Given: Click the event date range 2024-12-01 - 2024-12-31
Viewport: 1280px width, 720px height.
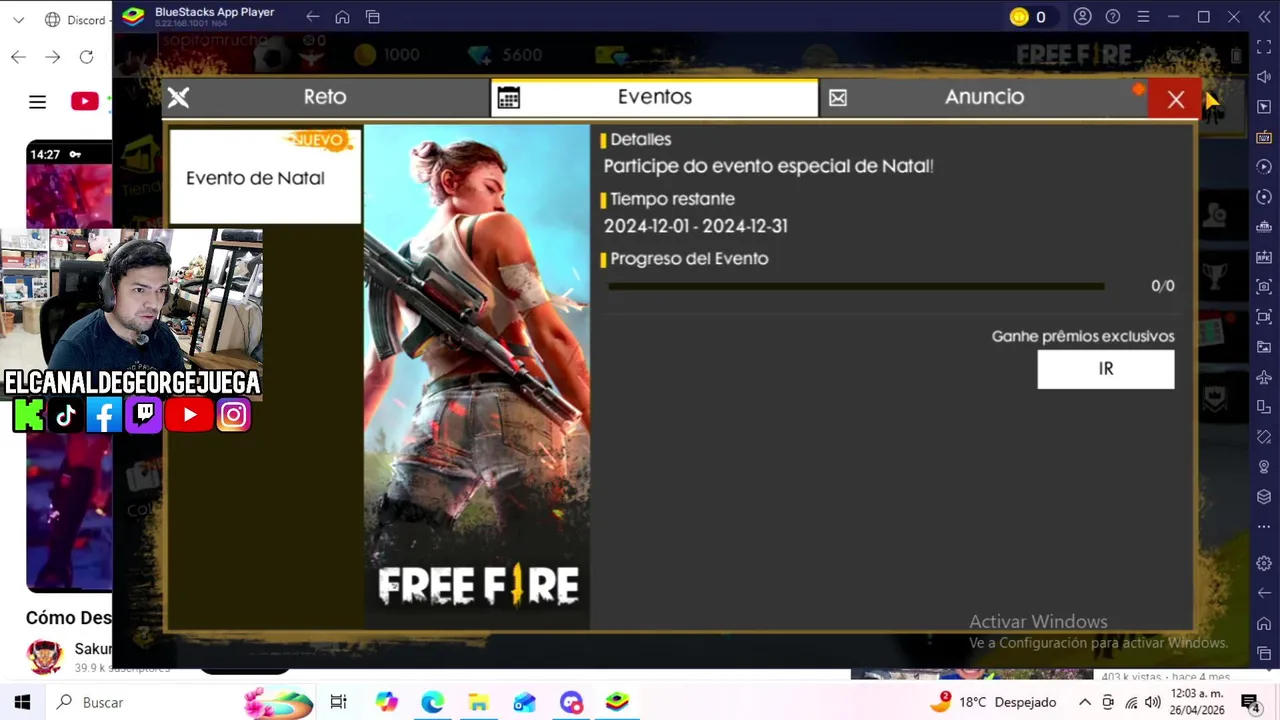Looking at the screenshot, I should click(696, 226).
